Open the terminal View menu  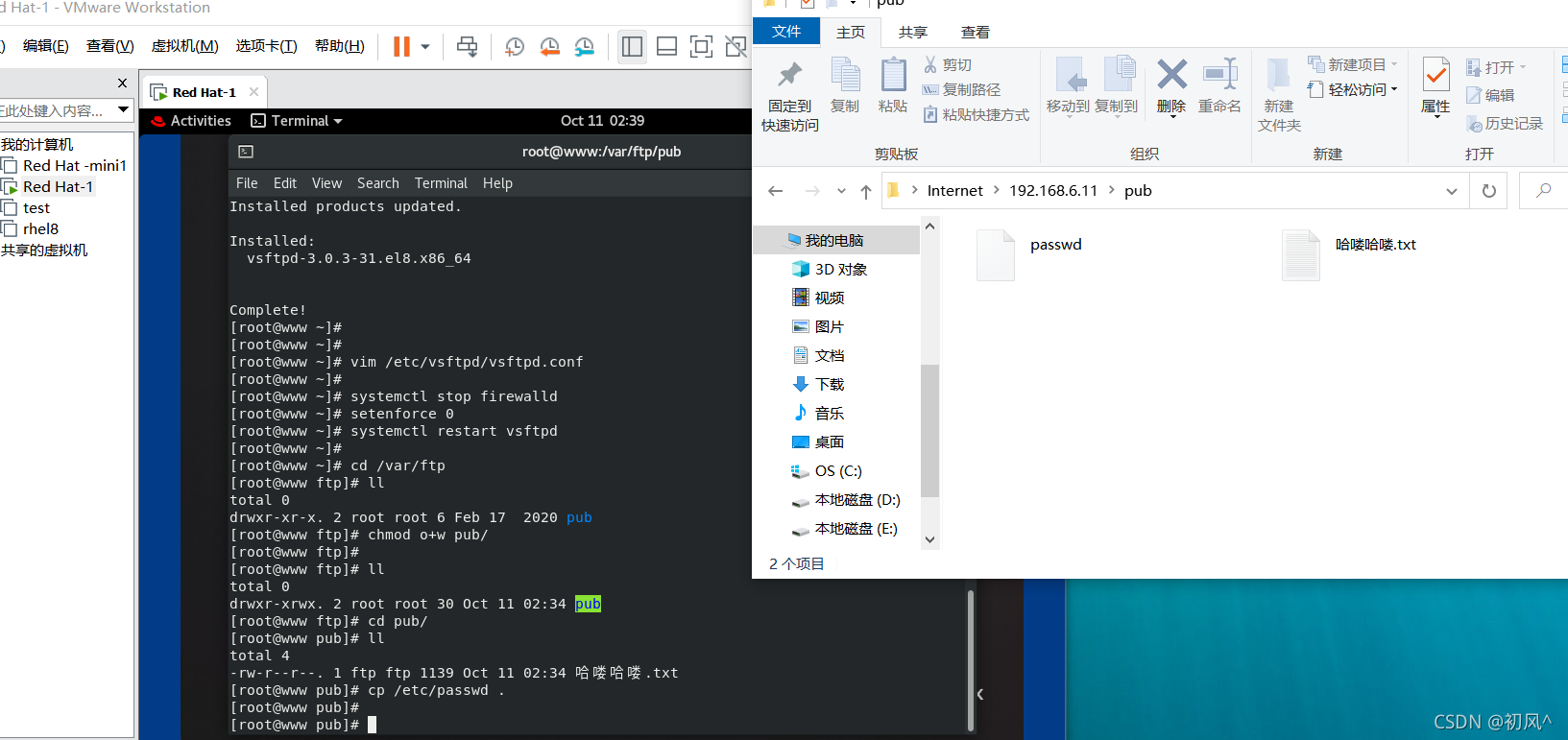pos(326,183)
